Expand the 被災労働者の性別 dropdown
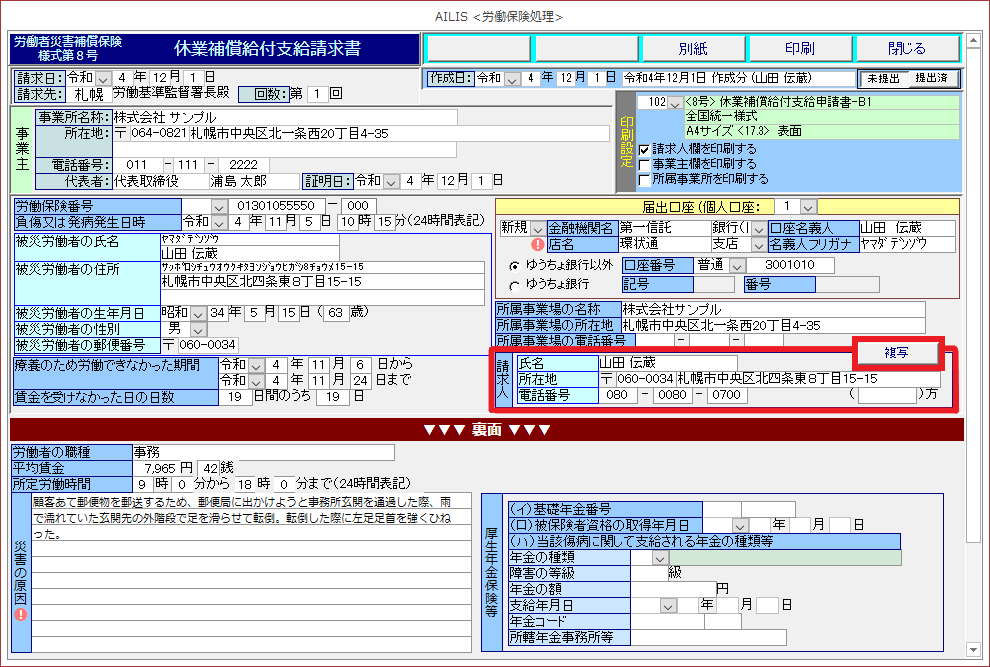The image size is (990, 667). [197, 329]
